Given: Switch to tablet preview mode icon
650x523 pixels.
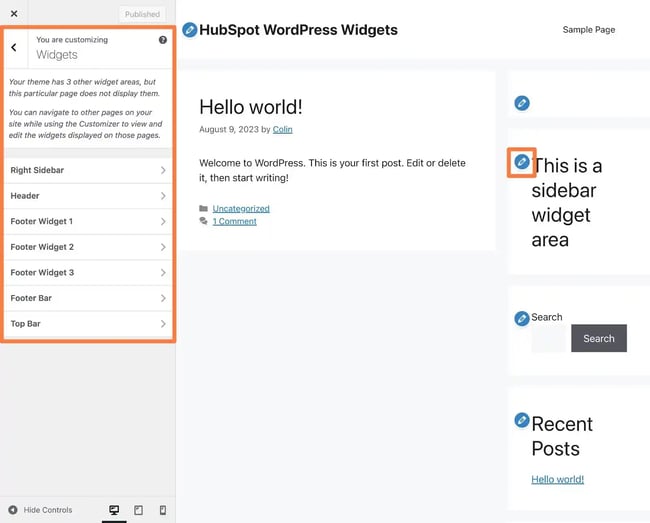Looking at the screenshot, I should (138, 510).
